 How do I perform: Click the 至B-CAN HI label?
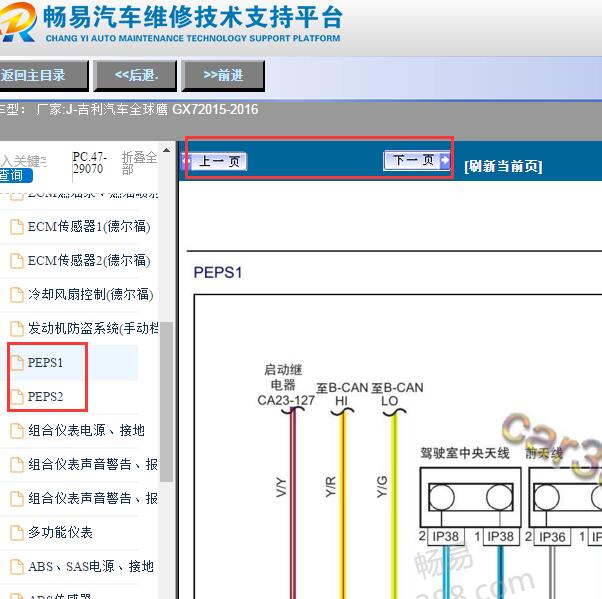pos(342,394)
